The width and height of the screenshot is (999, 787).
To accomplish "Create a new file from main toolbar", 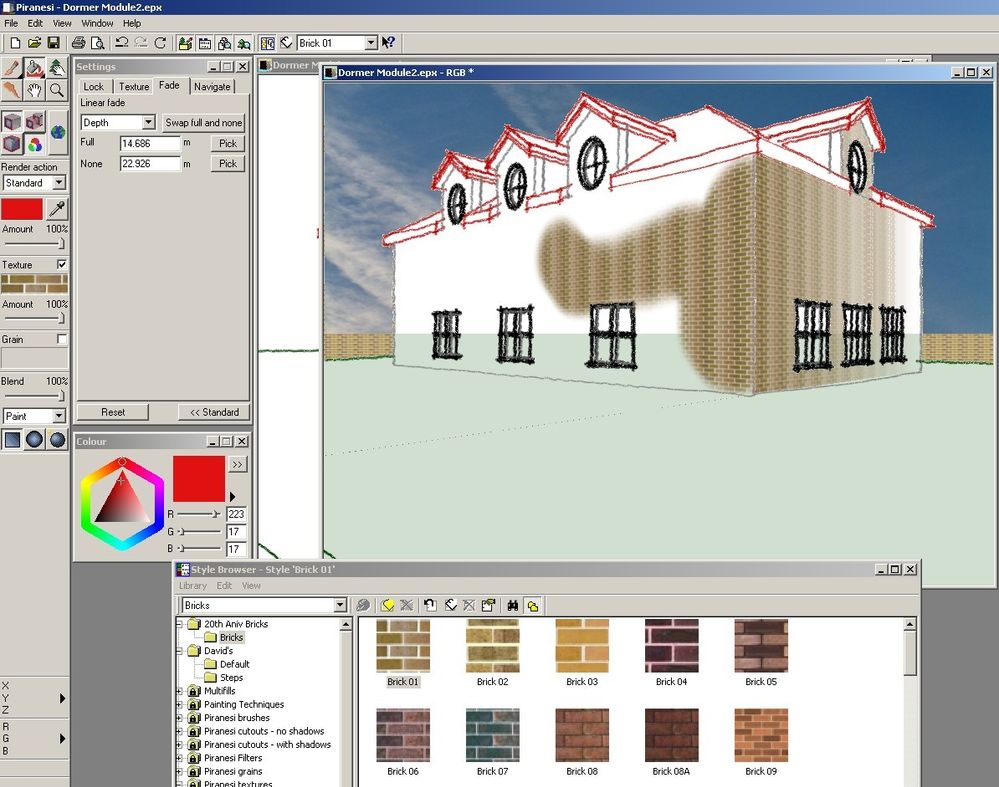I will point(15,43).
